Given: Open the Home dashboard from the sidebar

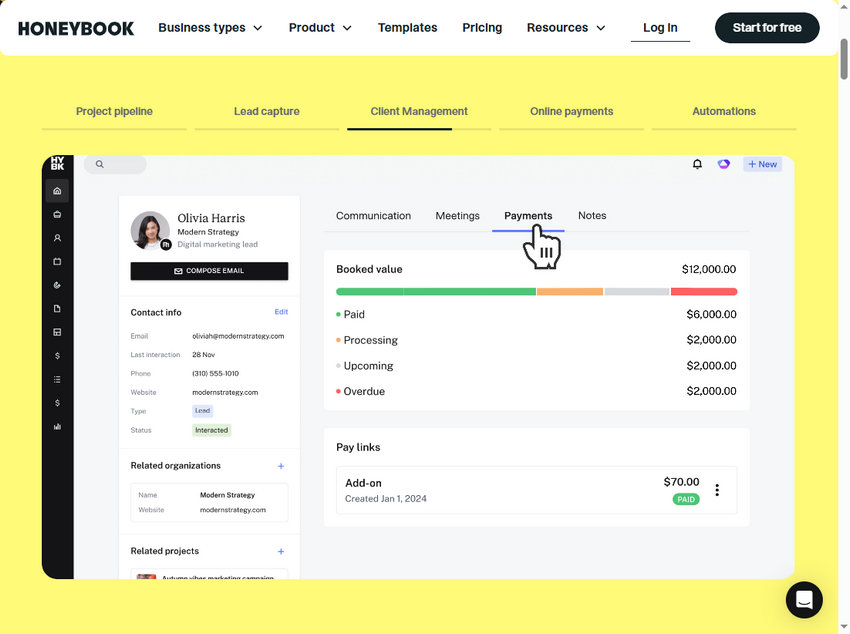Looking at the screenshot, I should click(x=57, y=190).
